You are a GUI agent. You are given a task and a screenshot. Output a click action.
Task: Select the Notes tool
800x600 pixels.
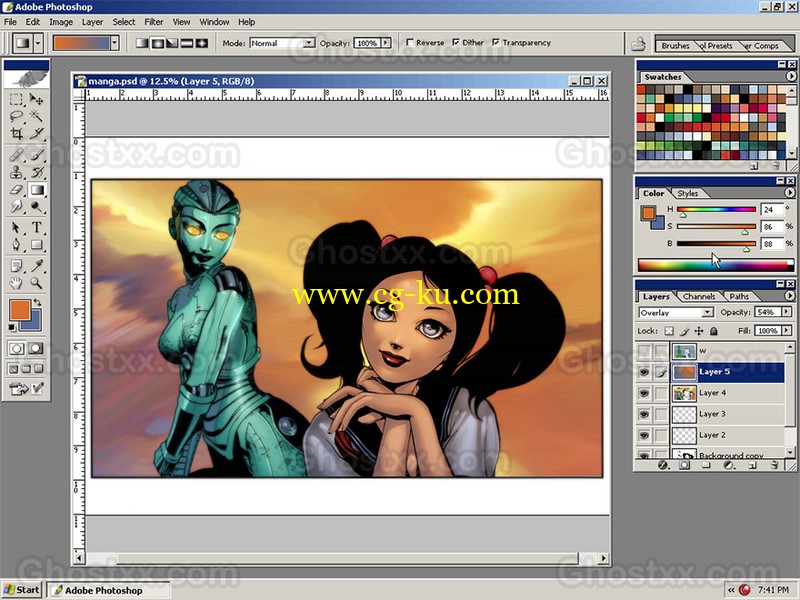point(16,265)
